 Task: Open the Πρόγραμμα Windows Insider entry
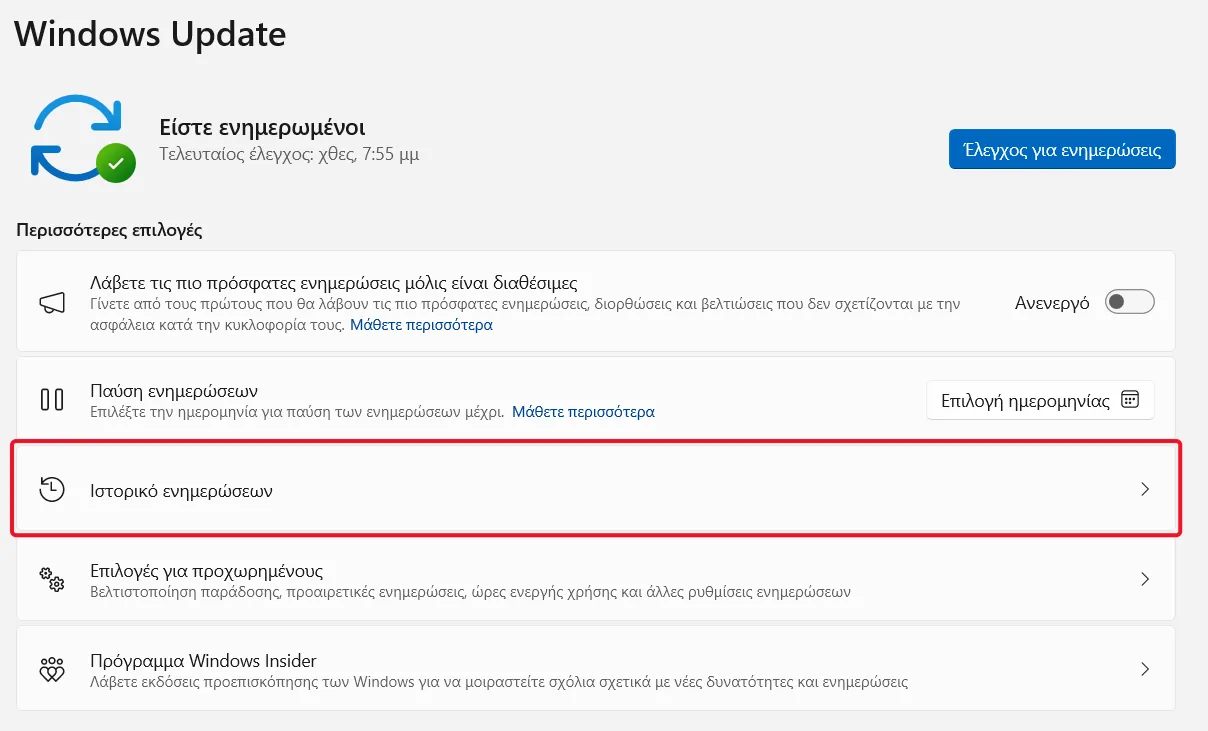(596, 669)
